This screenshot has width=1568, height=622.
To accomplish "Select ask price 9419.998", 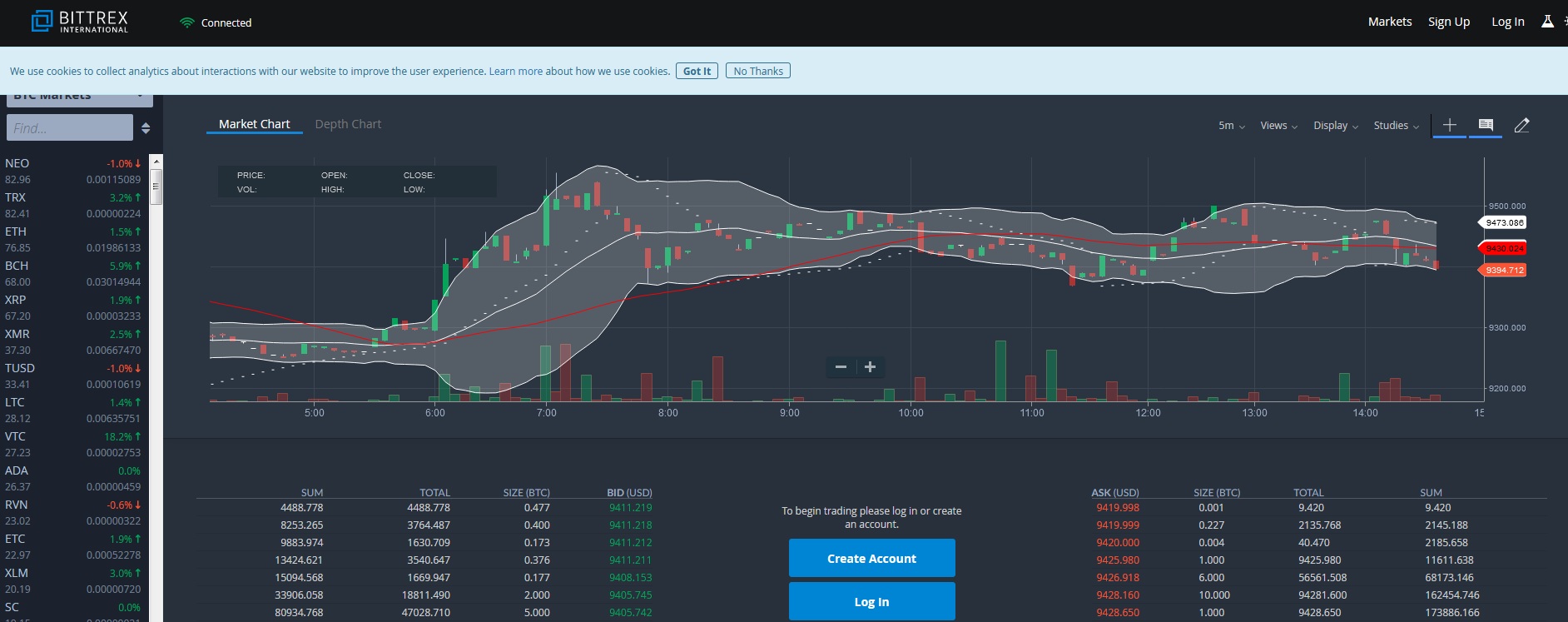I will click(1118, 507).
